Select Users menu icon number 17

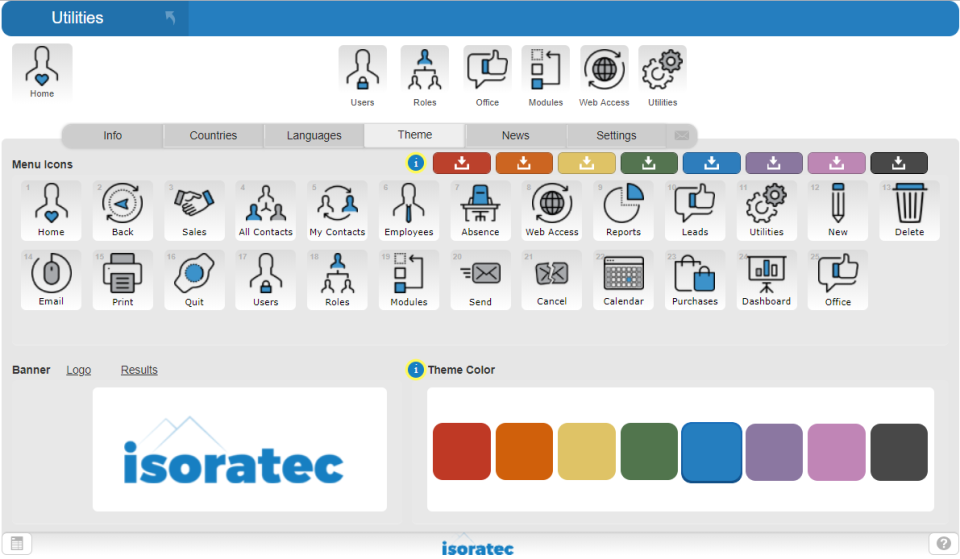[x=266, y=280]
